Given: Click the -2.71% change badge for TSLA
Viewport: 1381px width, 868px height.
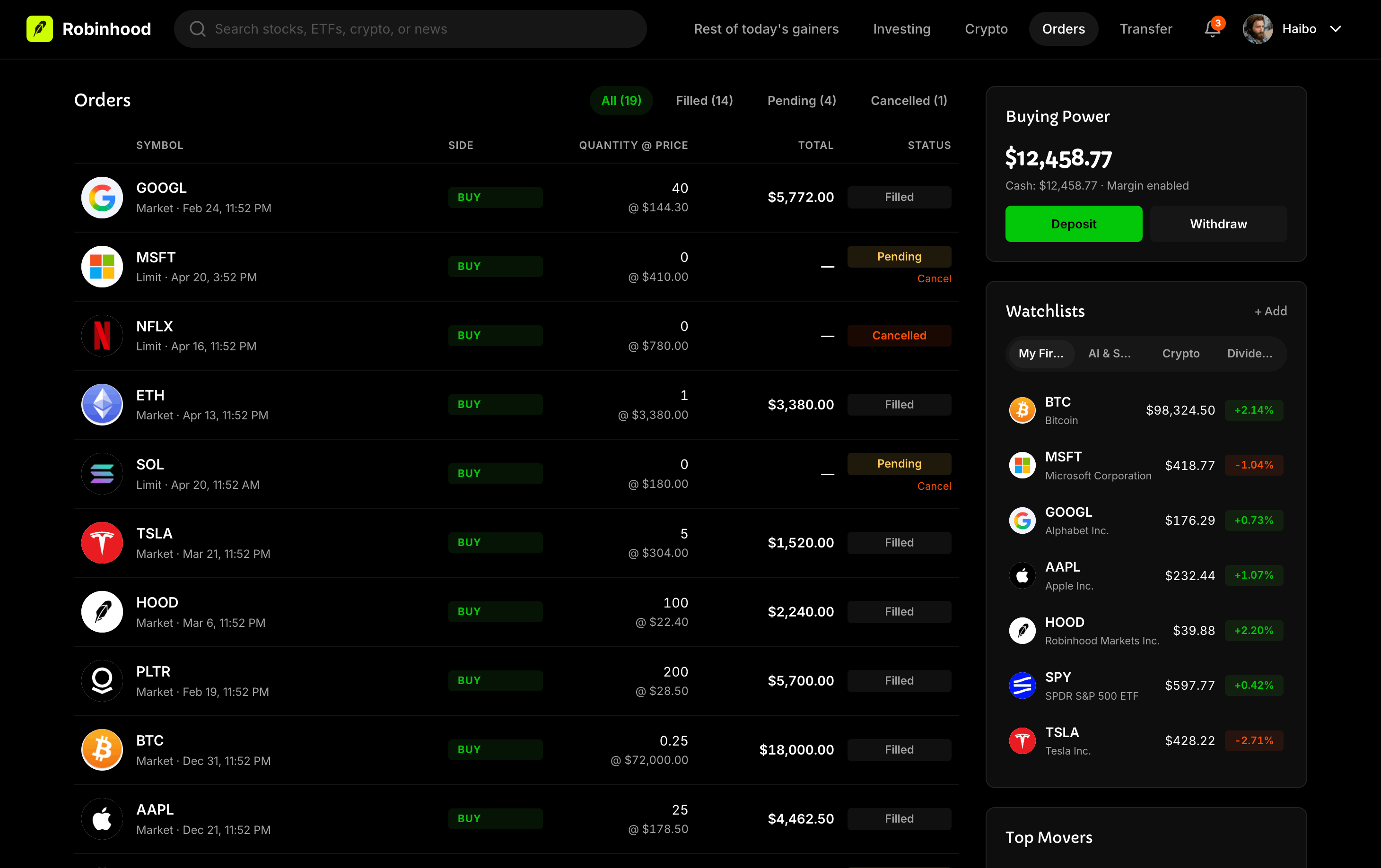Looking at the screenshot, I should pos(1254,741).
